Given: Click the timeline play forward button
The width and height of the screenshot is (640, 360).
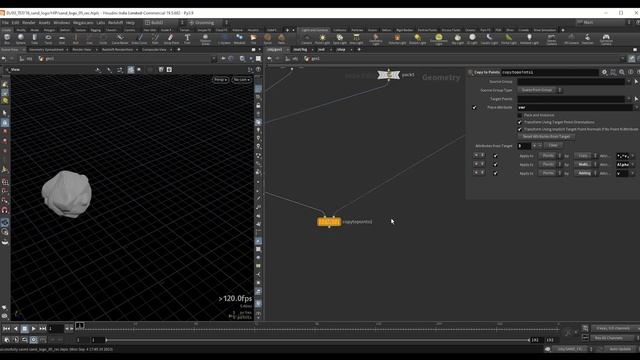Looking at the screenshot, I should (x=33, y=329).
